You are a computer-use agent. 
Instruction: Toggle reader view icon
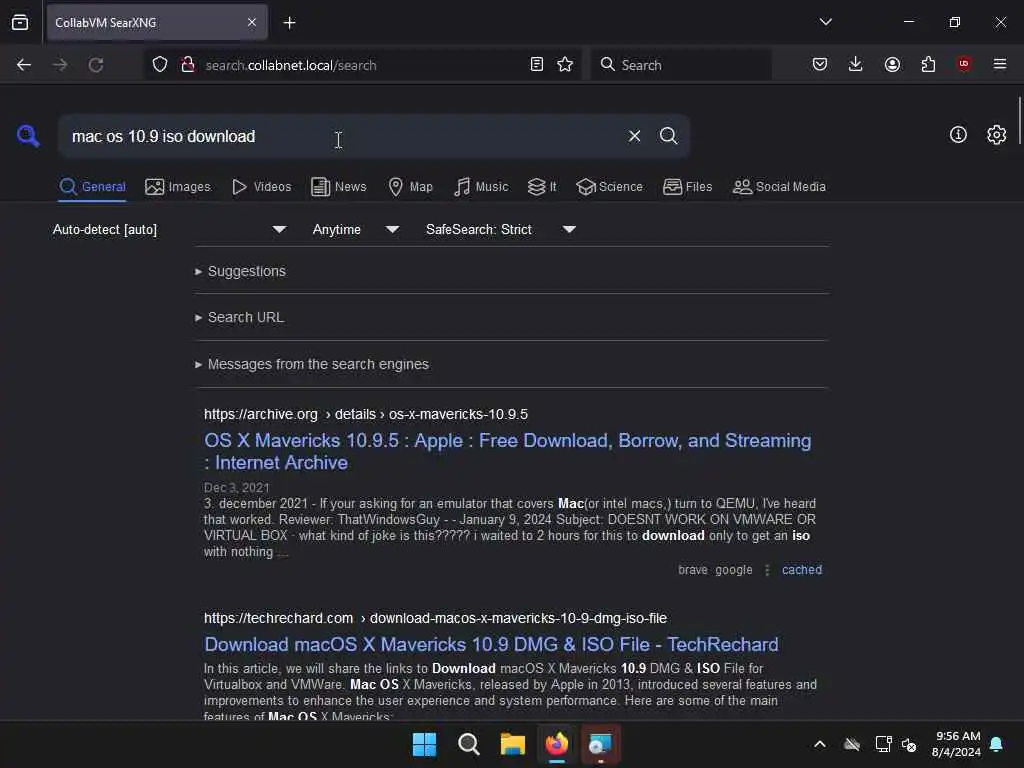[x=537, y=65]
